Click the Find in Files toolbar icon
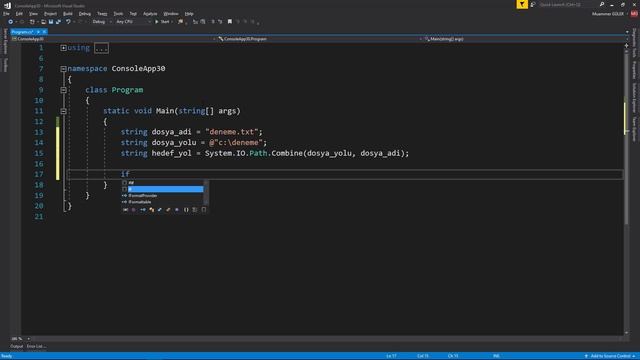This screenshot has width=640, height=360. (180, 22)
